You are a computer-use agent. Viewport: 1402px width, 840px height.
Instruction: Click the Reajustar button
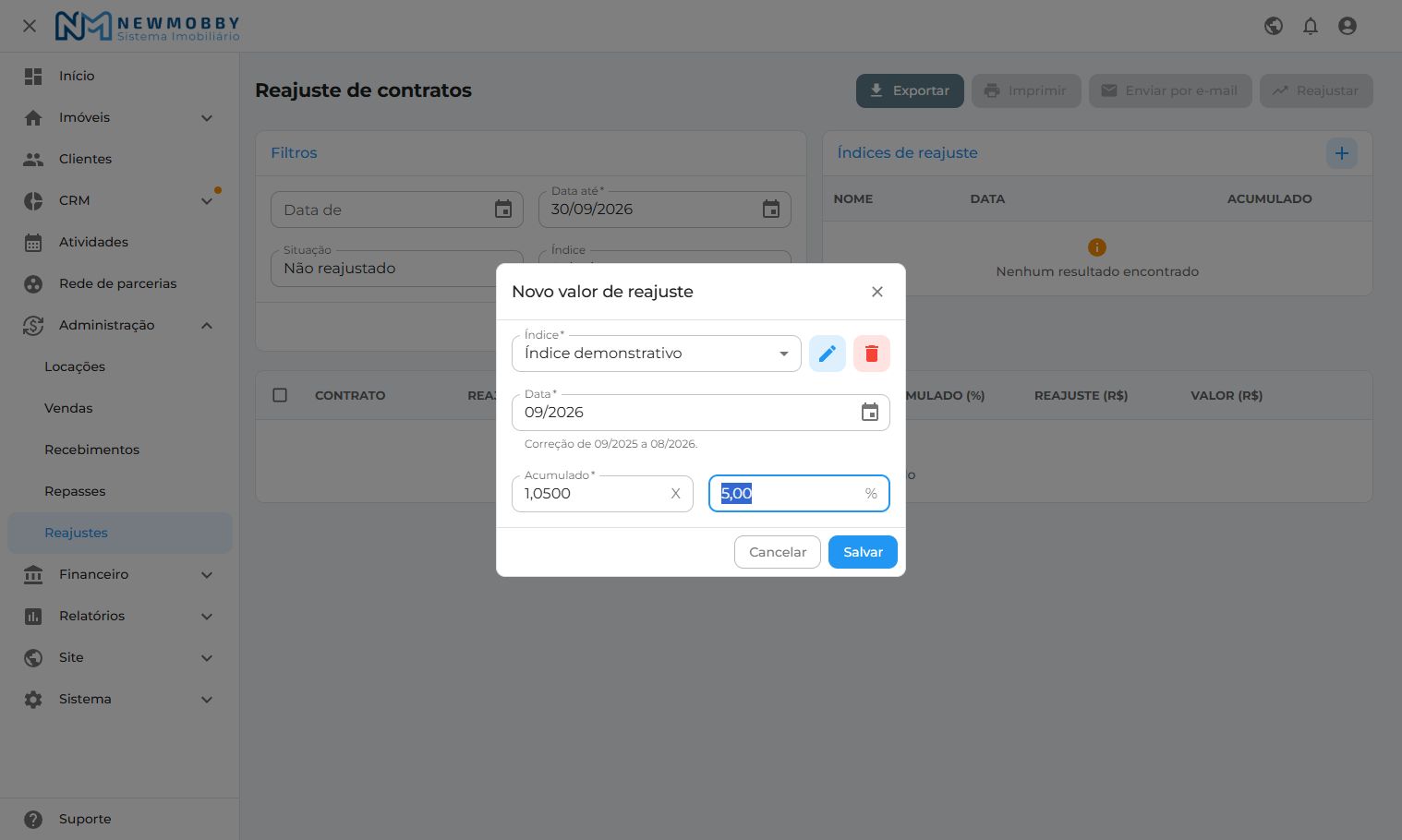click(1316, 90)
